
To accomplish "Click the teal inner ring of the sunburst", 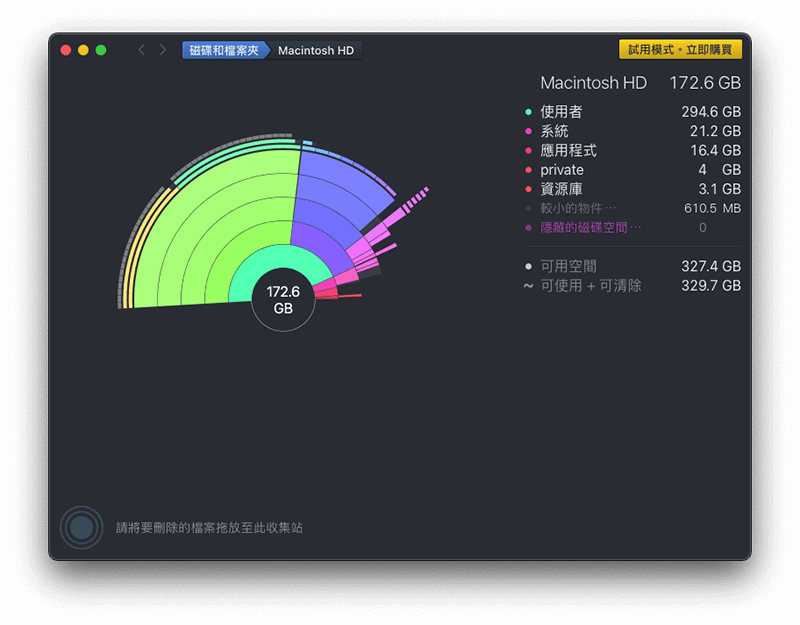I will (278, 258).
